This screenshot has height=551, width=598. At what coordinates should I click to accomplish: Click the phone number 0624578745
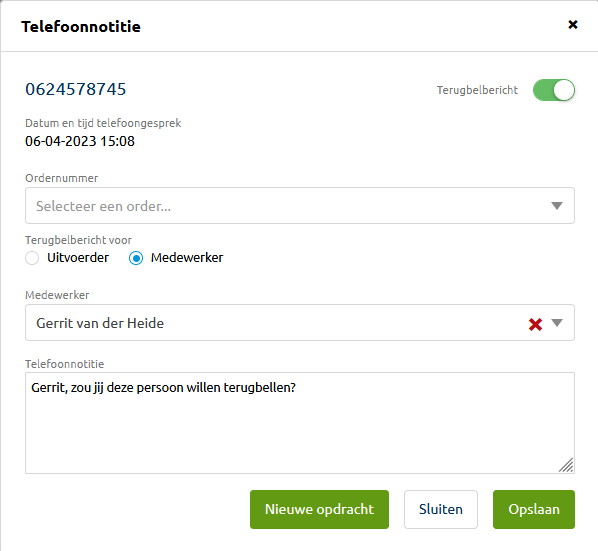76,89
